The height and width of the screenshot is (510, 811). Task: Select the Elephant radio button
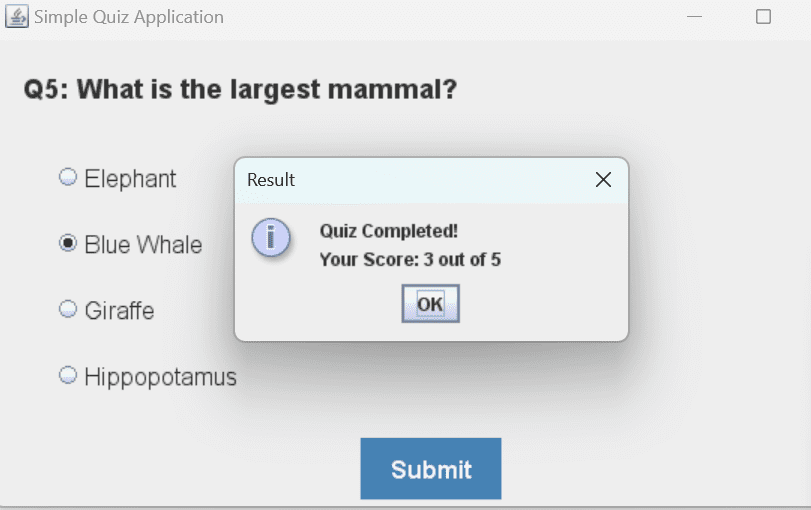click(68, 177)
